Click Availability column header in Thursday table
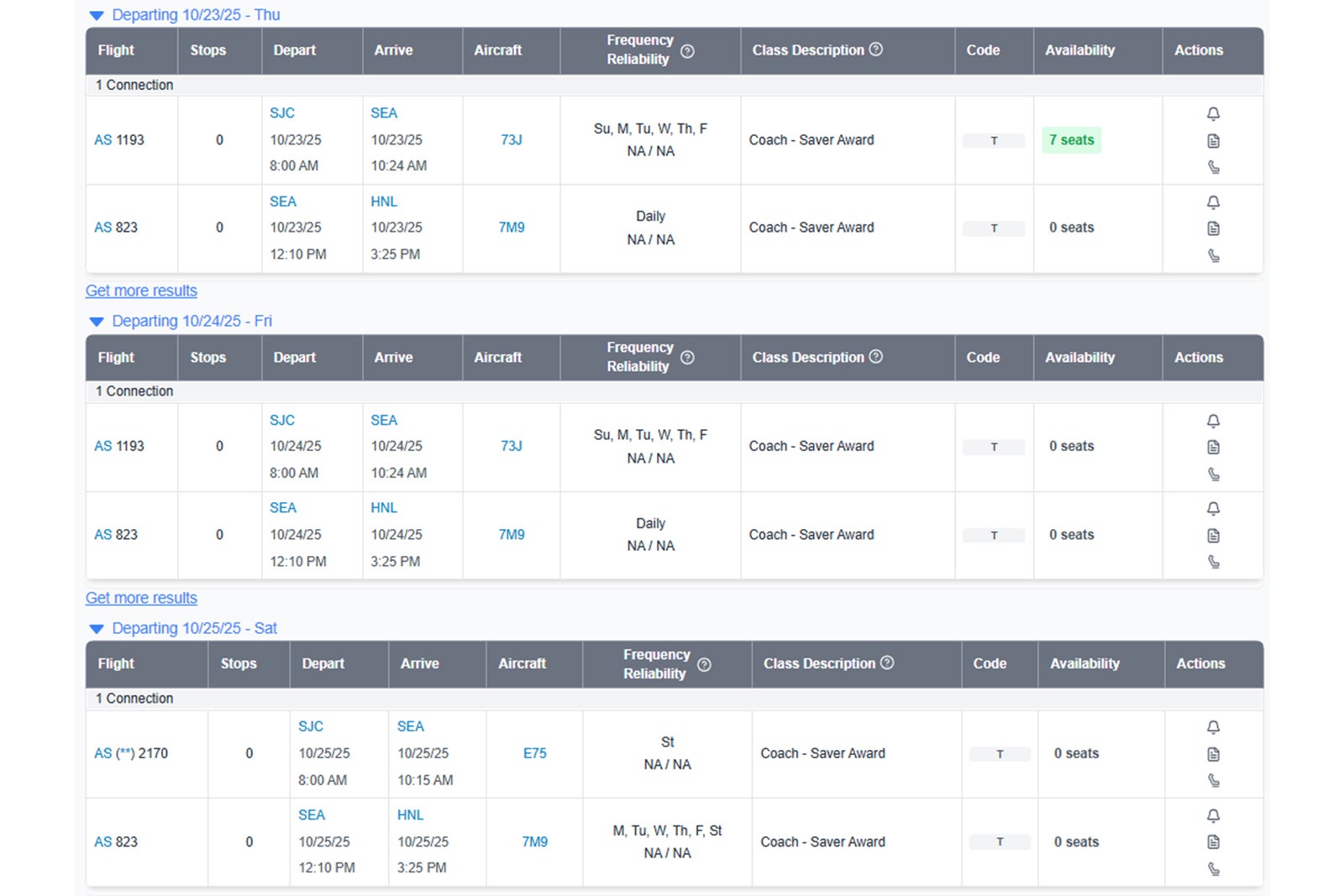Image resolution: width=1344 pixels, height=896 pixels. [x=1079, y=50]
